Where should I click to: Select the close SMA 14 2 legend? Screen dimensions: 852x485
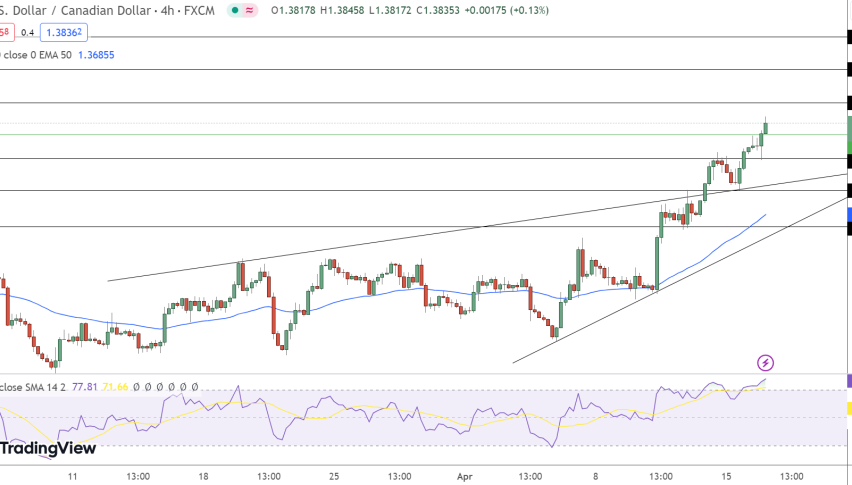coord(33,387)
